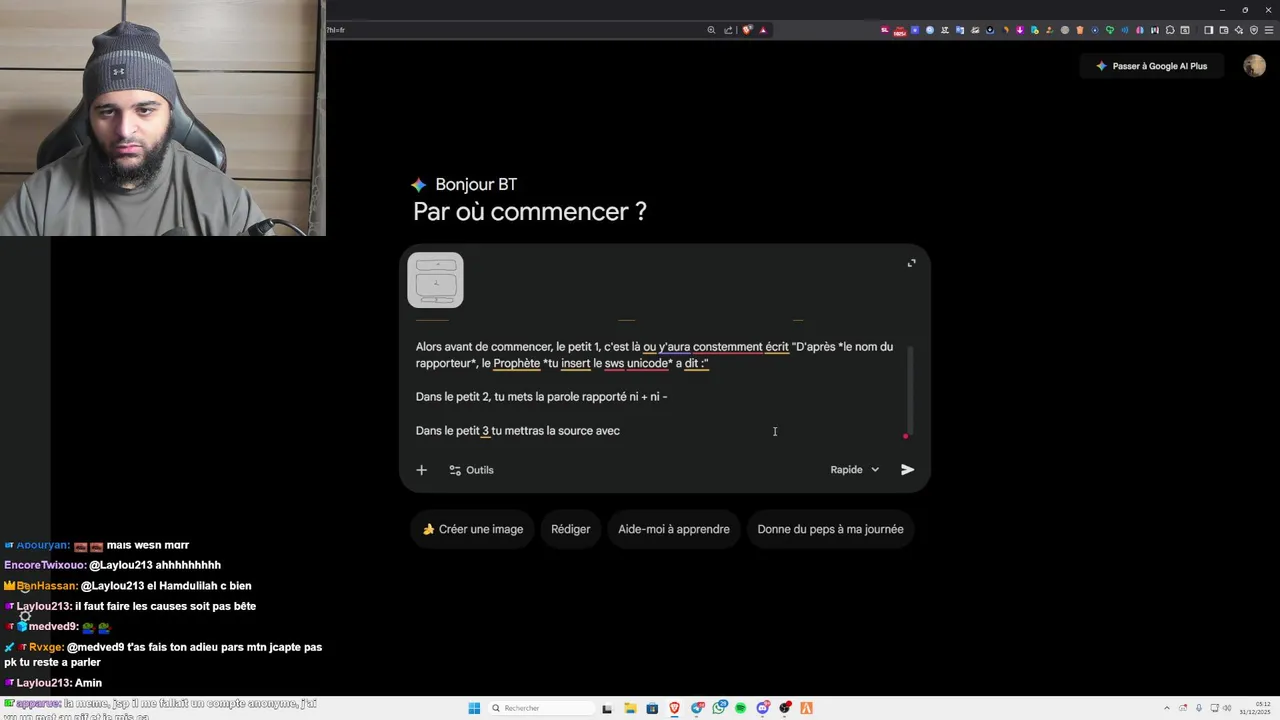Open the attached image thumbnail
This screenshot has width=1280, height=720.
[x=435, y=280]
